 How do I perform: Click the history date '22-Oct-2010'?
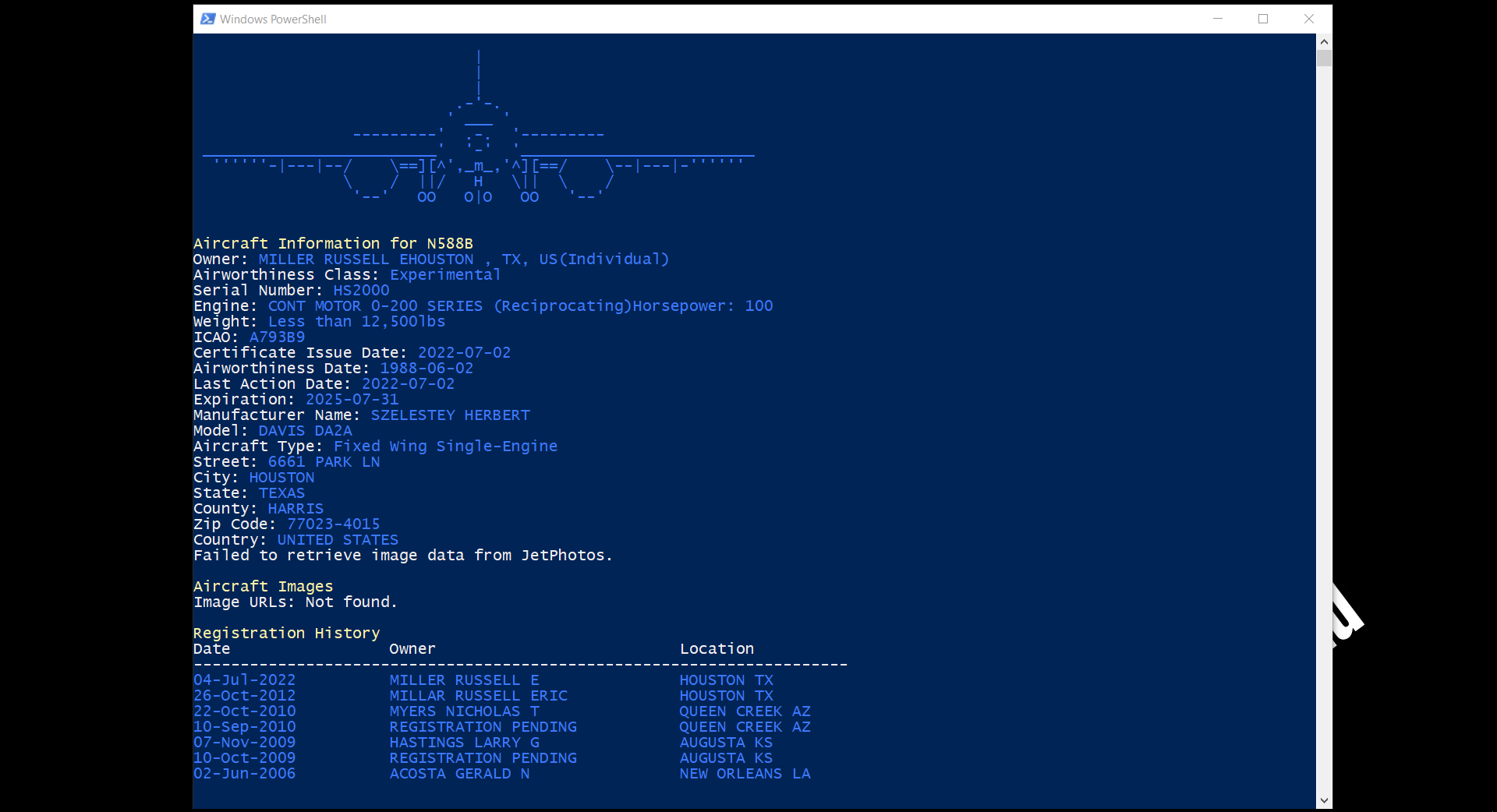(x=244, y=711)
